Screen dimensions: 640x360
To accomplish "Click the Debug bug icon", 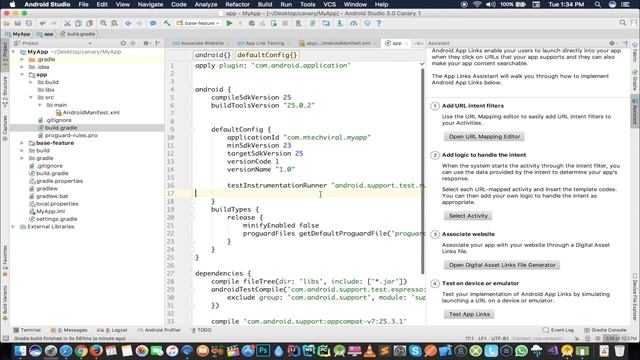I will [x=251, y=23].
